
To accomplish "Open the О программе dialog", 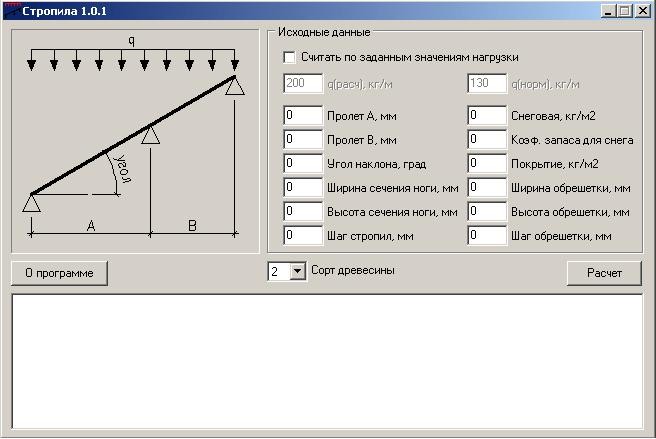I will click(x=59, y=273).
